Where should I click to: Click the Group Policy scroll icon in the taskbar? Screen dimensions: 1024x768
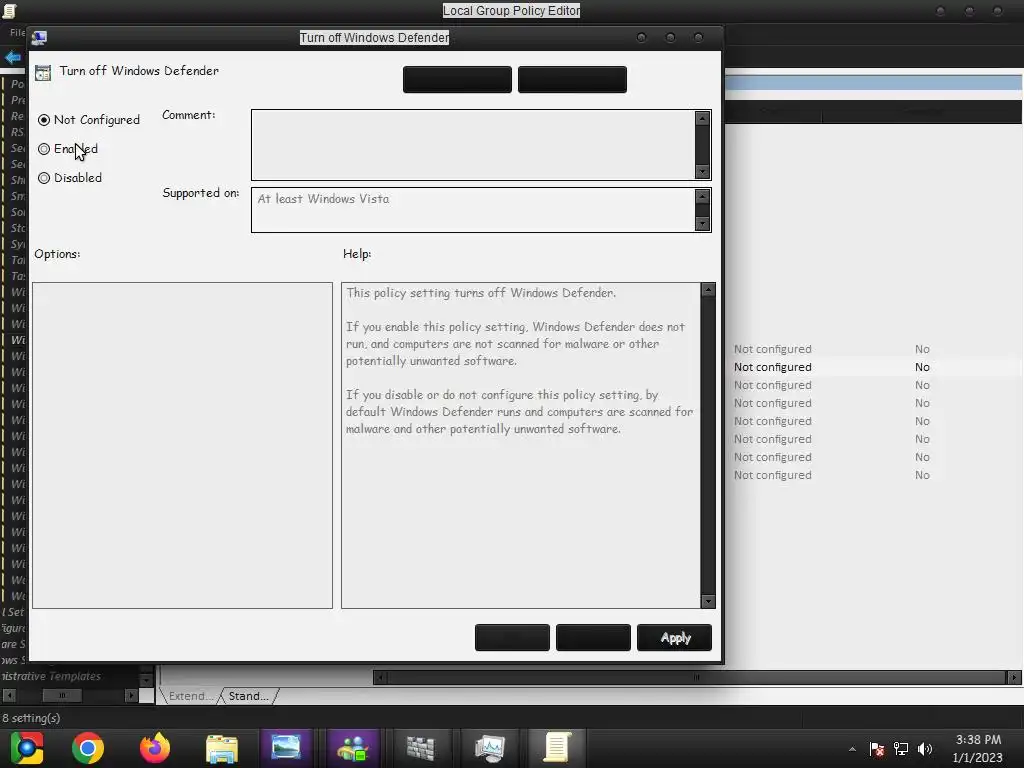click(x=556, y=748)
